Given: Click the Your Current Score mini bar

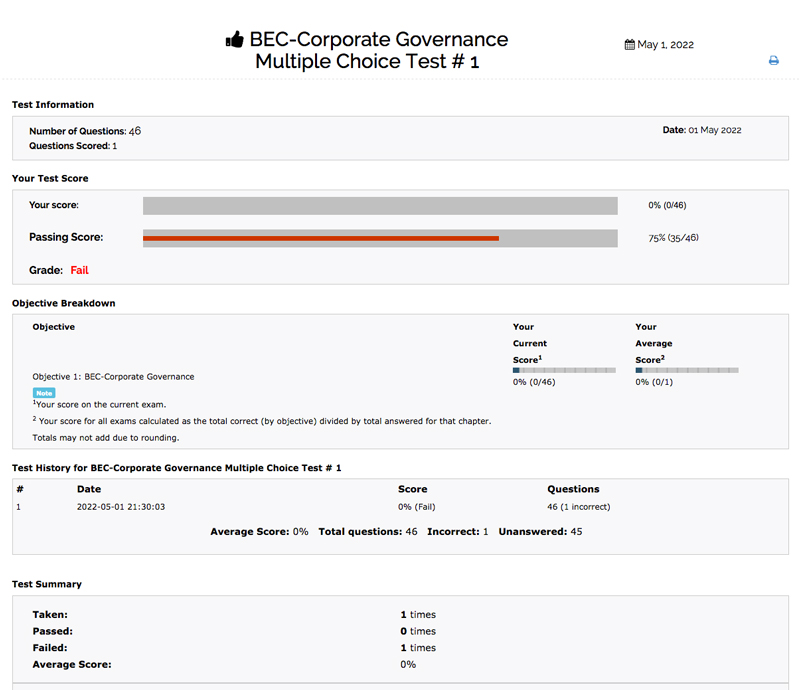Looking at the screenshot, I should tap(564, 370).
